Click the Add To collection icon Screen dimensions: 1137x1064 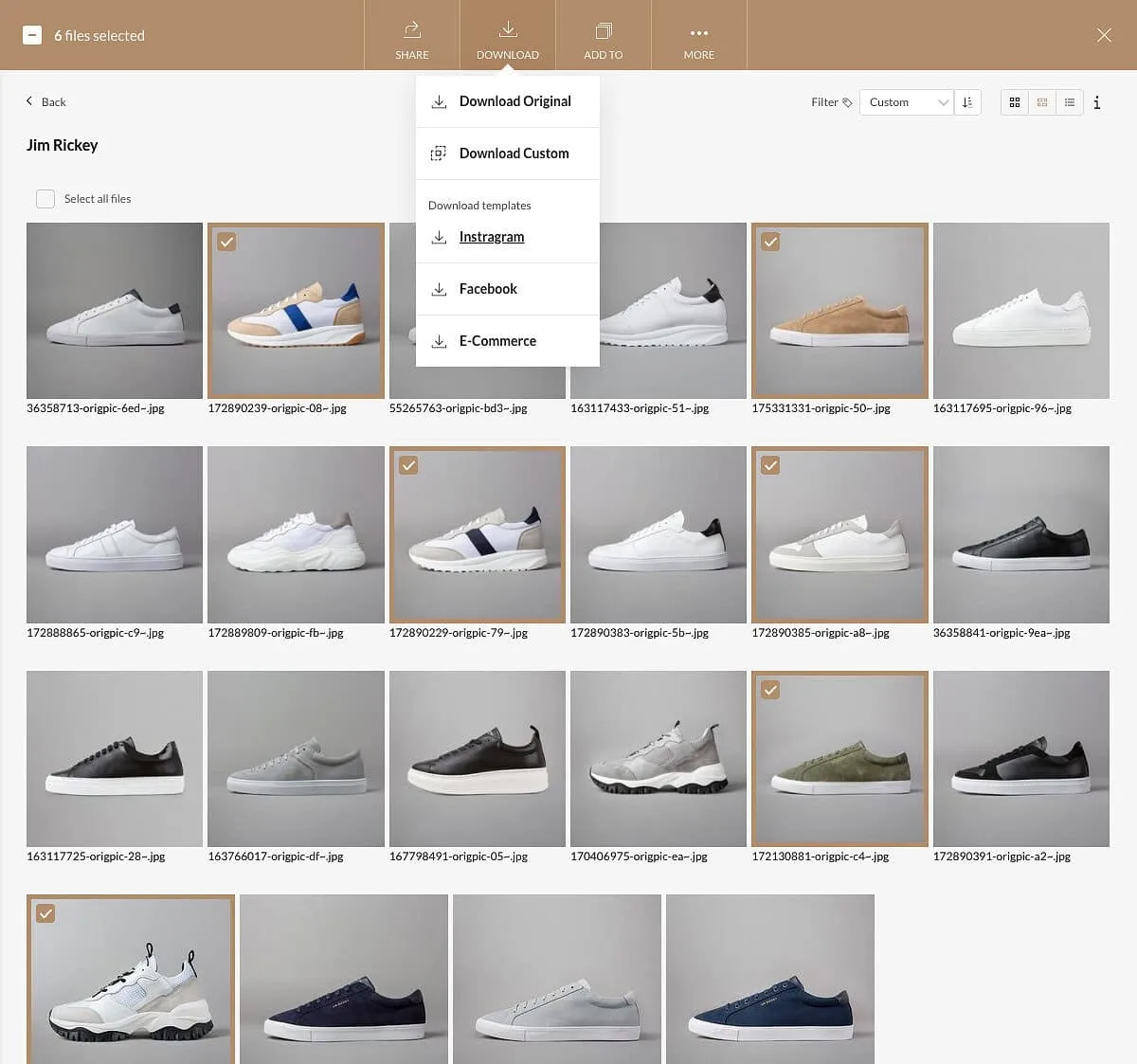pyautogui.click(x=604, y=30)
